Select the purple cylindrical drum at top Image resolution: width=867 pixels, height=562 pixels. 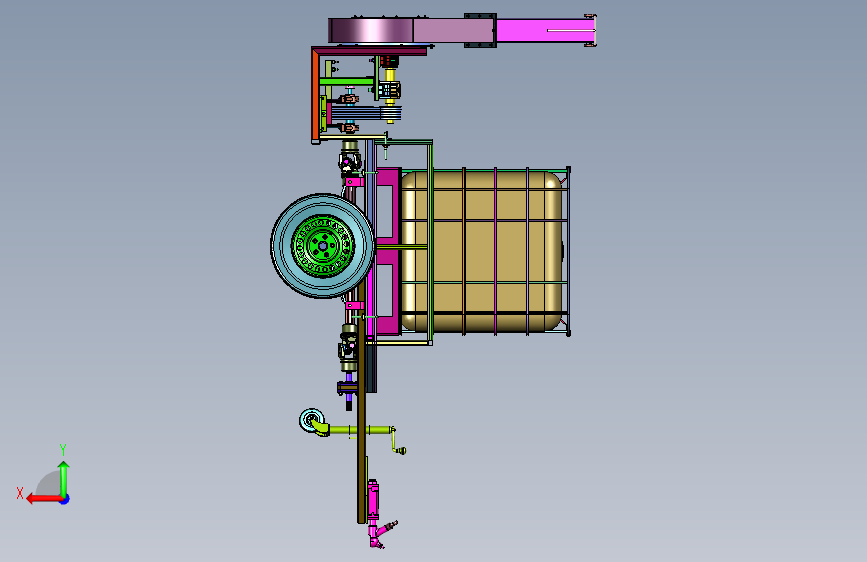pyautogui.click(x=371, y=30)
